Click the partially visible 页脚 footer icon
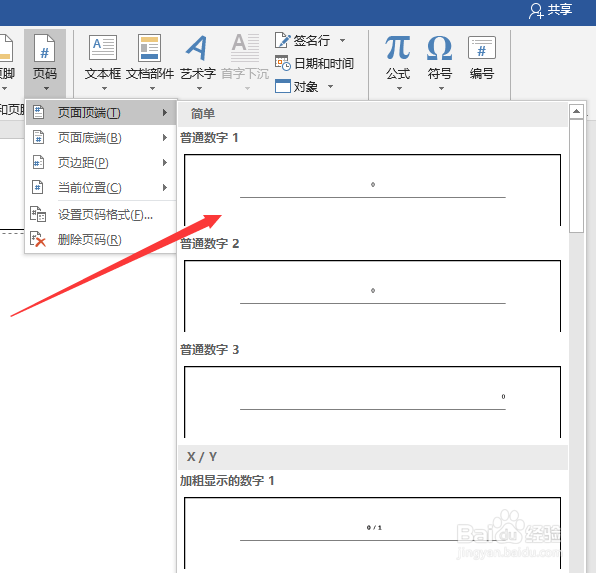This screenshot has height=573, width=596. tap(6, 48)
